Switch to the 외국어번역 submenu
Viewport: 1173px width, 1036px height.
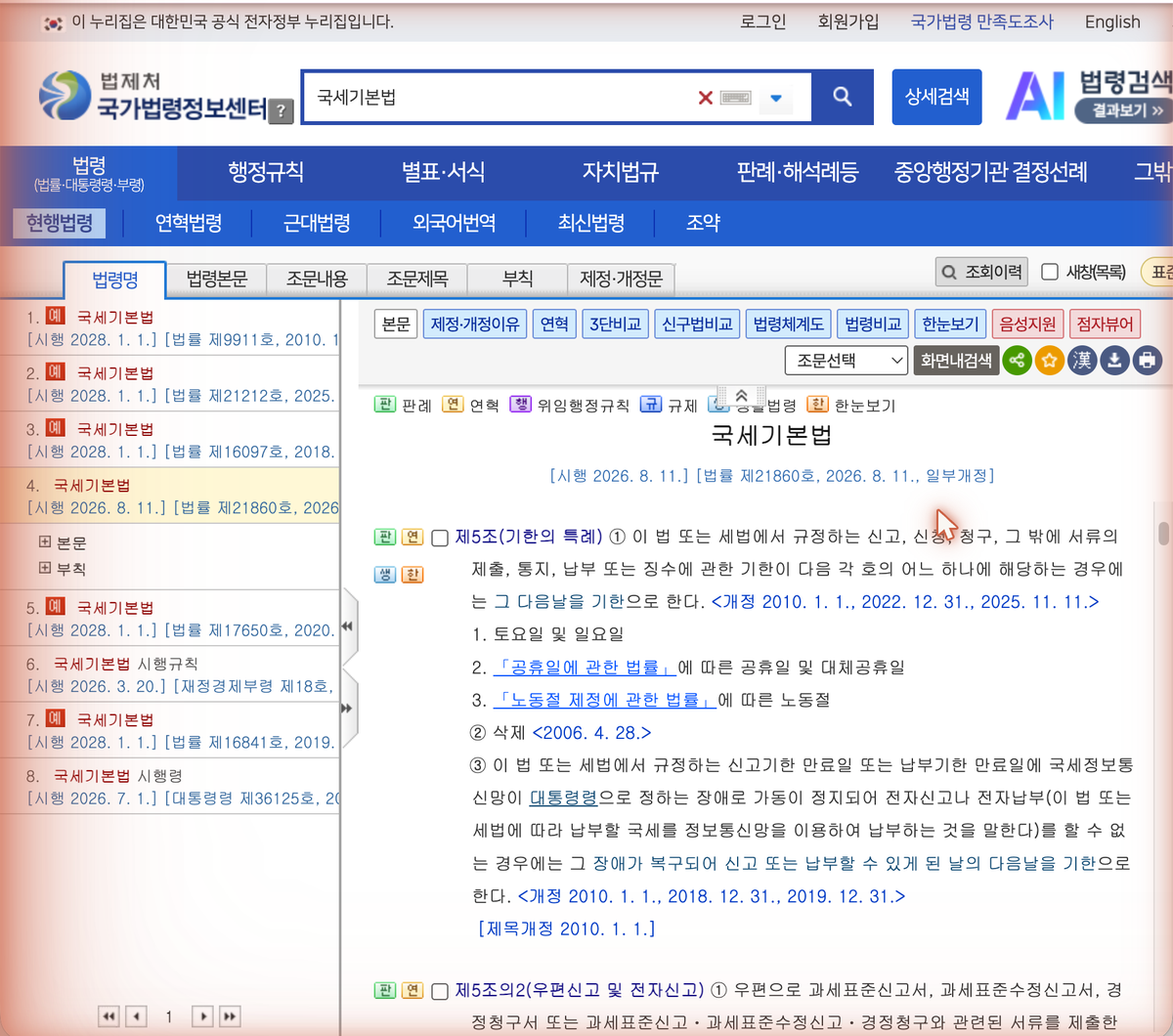pos(454,223)
